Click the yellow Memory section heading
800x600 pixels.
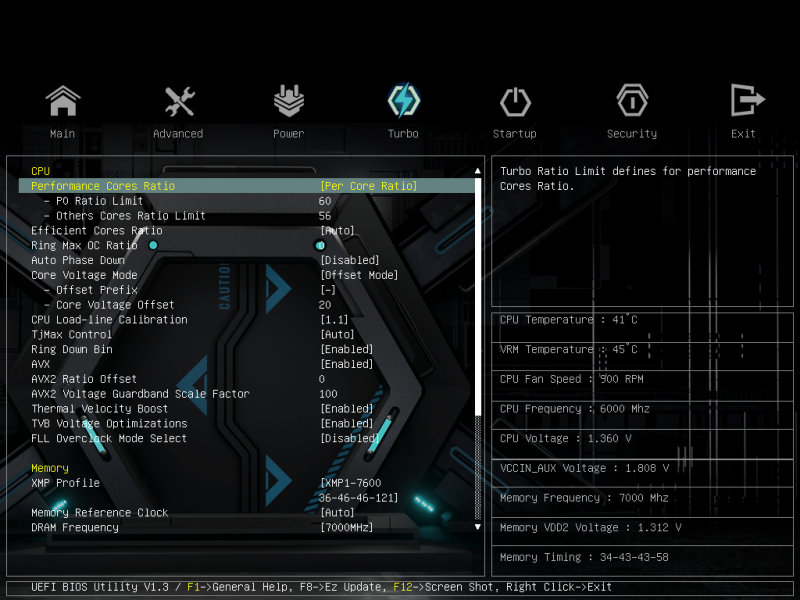[x=50, y=468]
